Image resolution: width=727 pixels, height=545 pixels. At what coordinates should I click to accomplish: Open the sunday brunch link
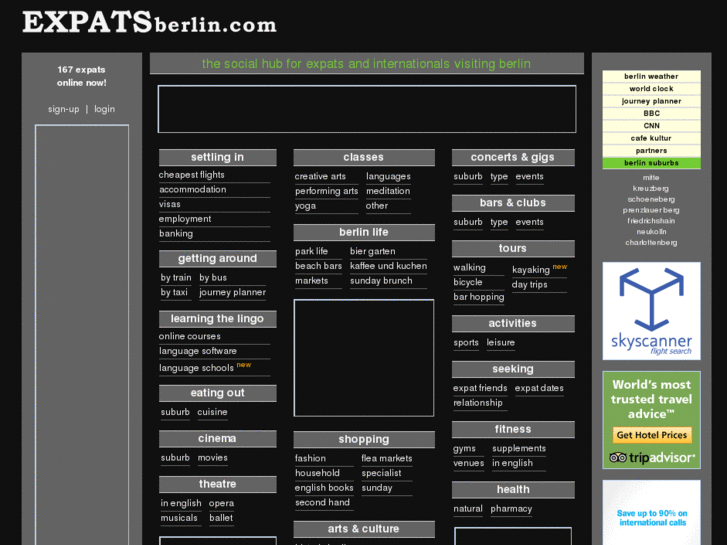click(x=381, y=281)
